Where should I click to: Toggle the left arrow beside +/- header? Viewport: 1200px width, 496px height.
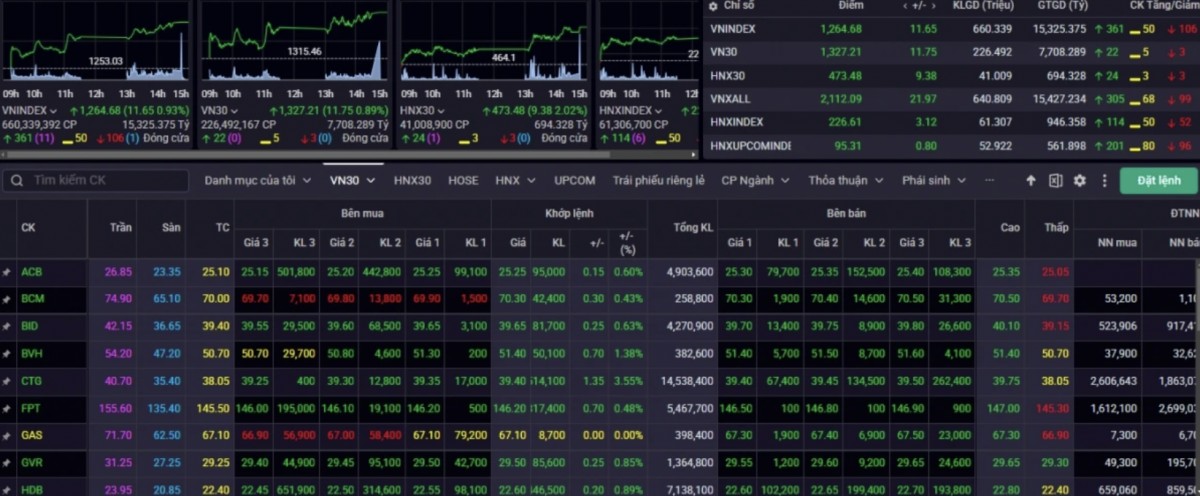click(906, 6)
